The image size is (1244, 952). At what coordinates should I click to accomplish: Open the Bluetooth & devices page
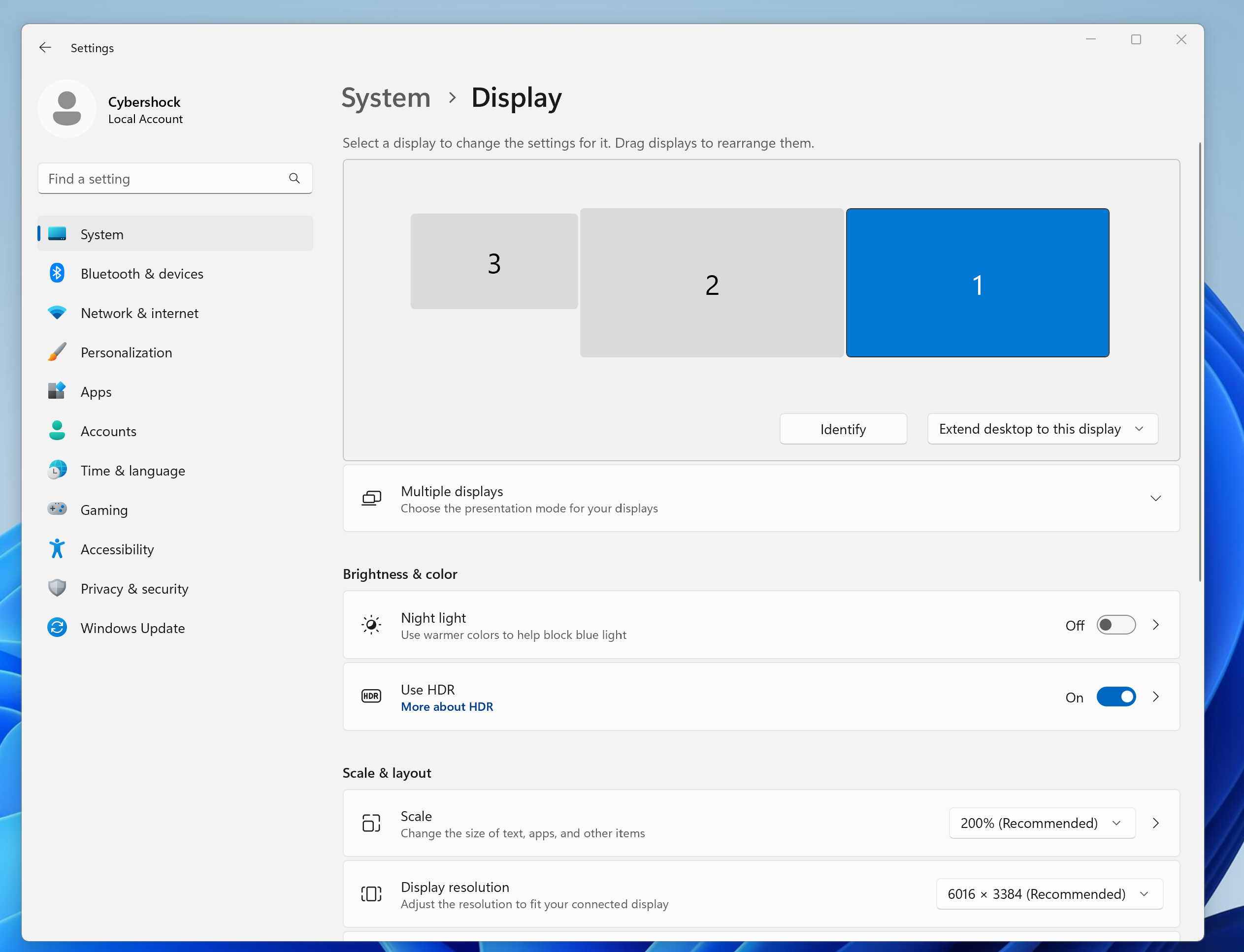[175, 274]
